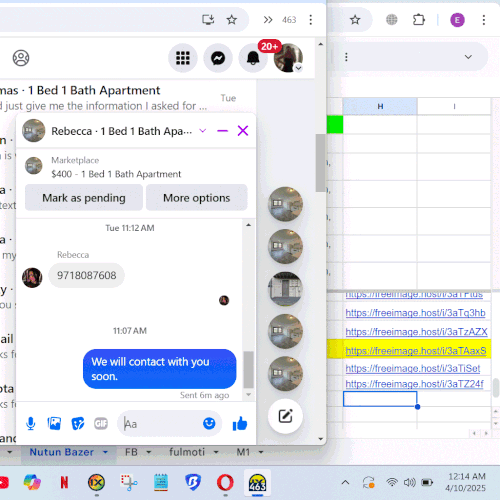This screenshot has width=500, height=500.
Task: Open link https://freeimage.host/i/3aTiSet
Action: [413, 368]
